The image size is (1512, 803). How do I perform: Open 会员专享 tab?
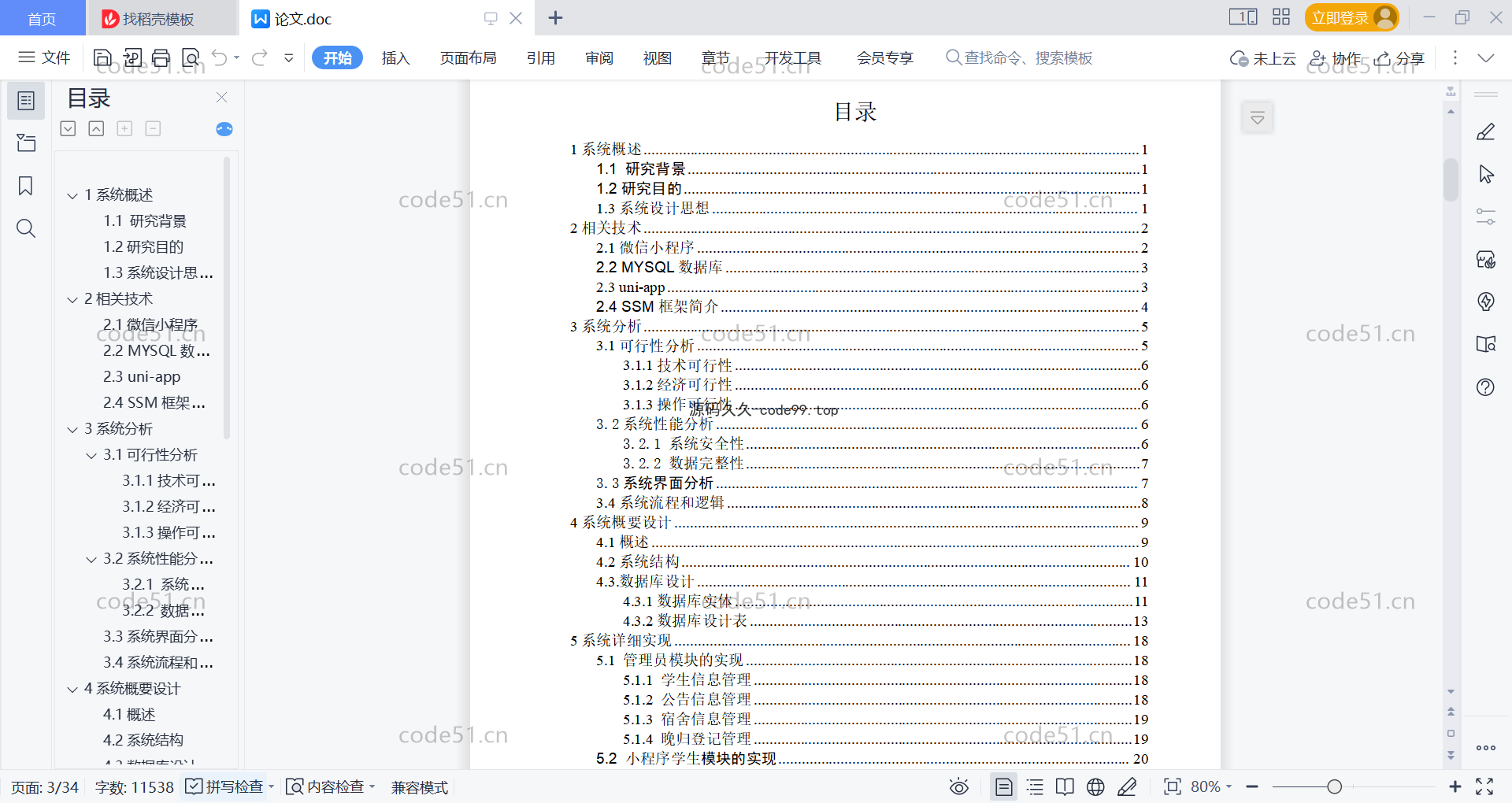coord(885,57)
